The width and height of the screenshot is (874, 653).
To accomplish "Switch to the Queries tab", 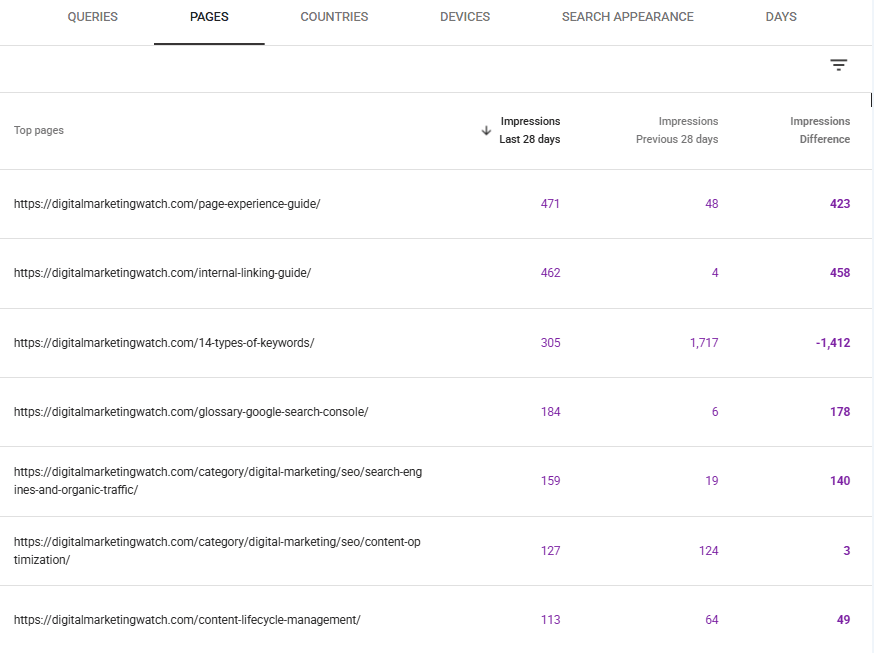I will [93, 17].
